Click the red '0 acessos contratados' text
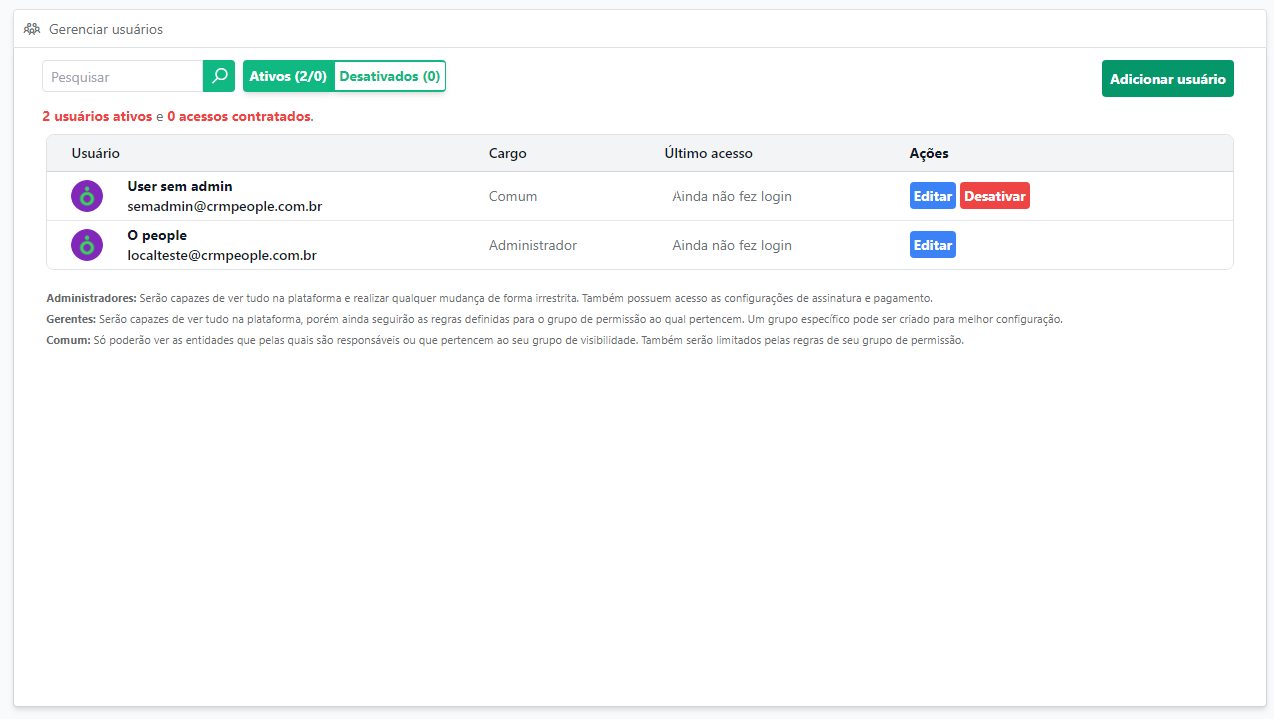The width and height of the screenshot is (1274, 719). (x=239, y=116)
